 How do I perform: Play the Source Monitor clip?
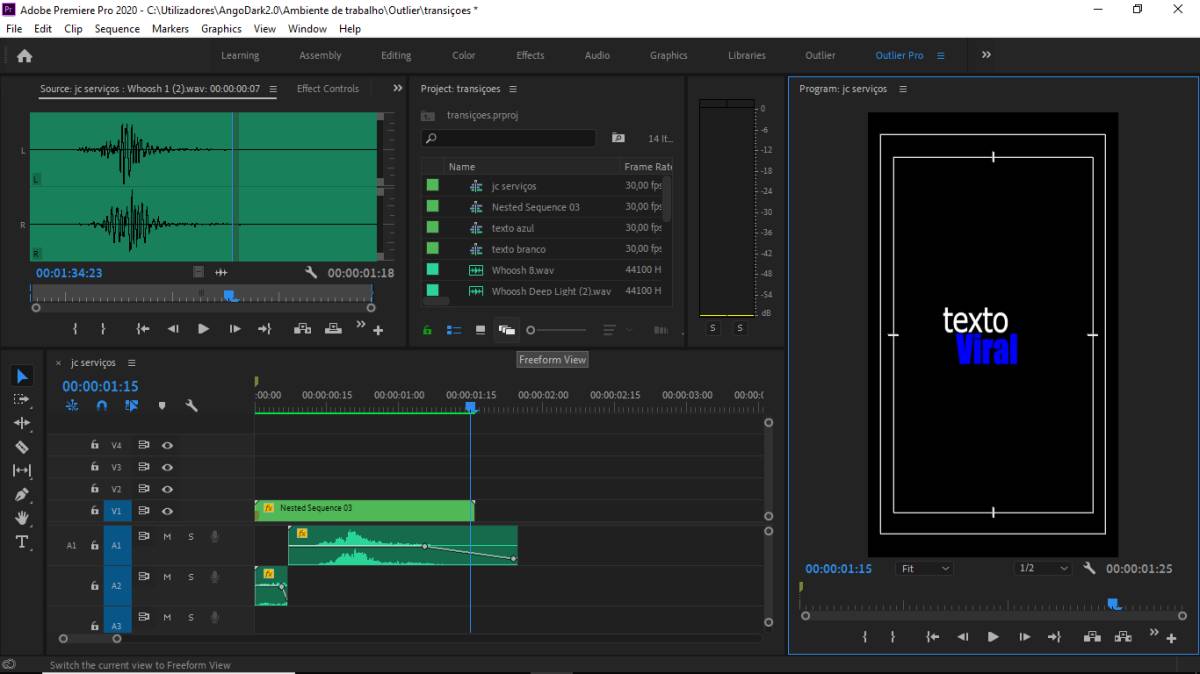(x=203, y=329)
